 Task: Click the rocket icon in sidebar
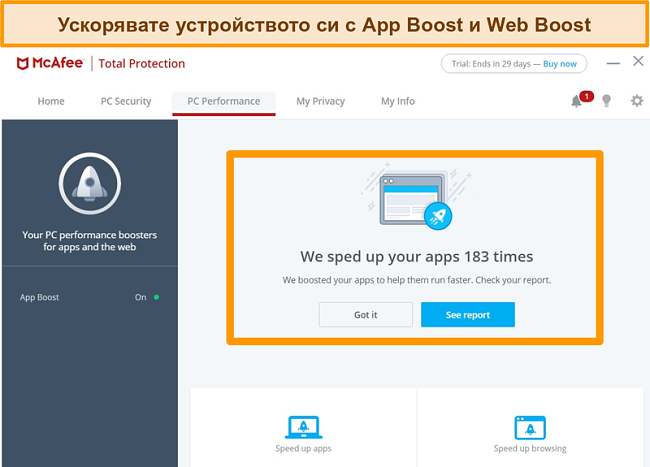[x=90, y=184]
